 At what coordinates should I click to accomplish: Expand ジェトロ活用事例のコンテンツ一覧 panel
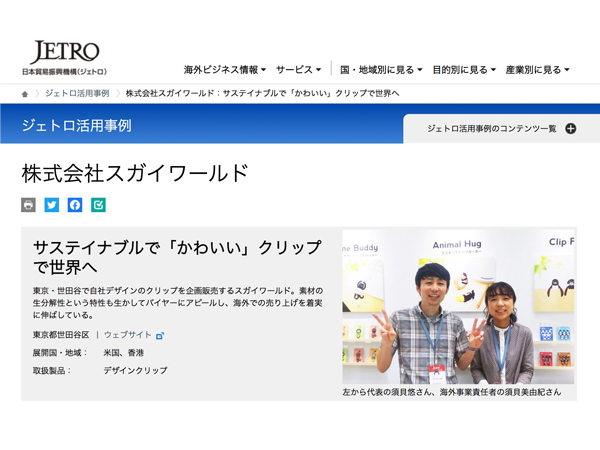point(500,128)
